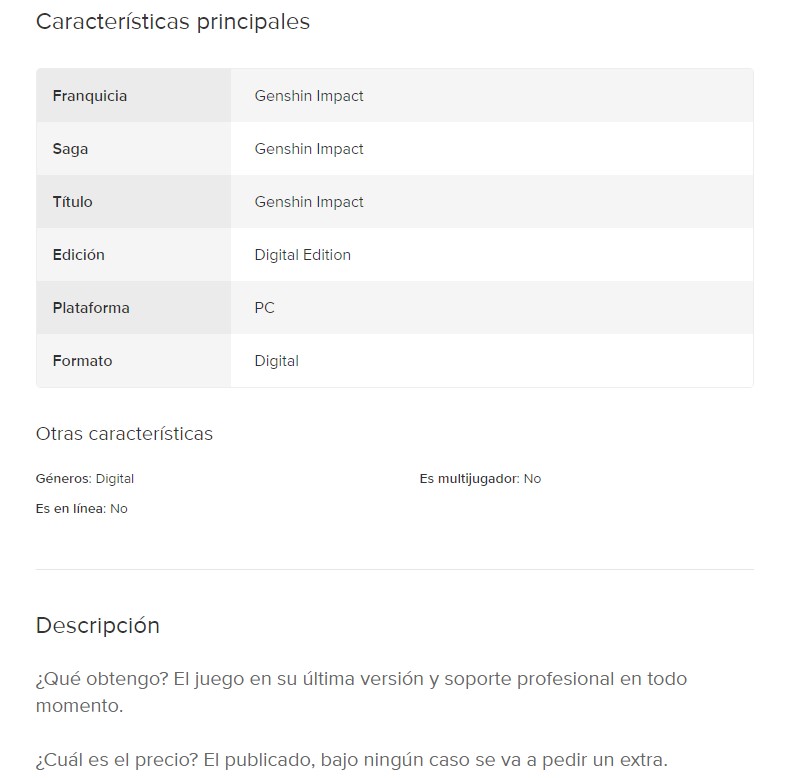Select the Franquicia row label
The height and width of the screenshot is (778, 790).
(x=90, y=96)
